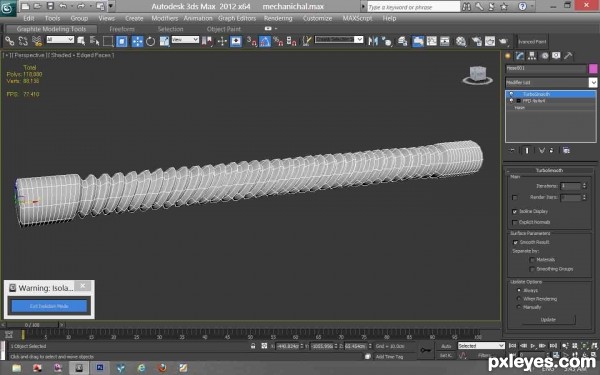Open the Help icon dropdown arrow
The width and height of the screenshot is (600, 375).
click(531, 6)
